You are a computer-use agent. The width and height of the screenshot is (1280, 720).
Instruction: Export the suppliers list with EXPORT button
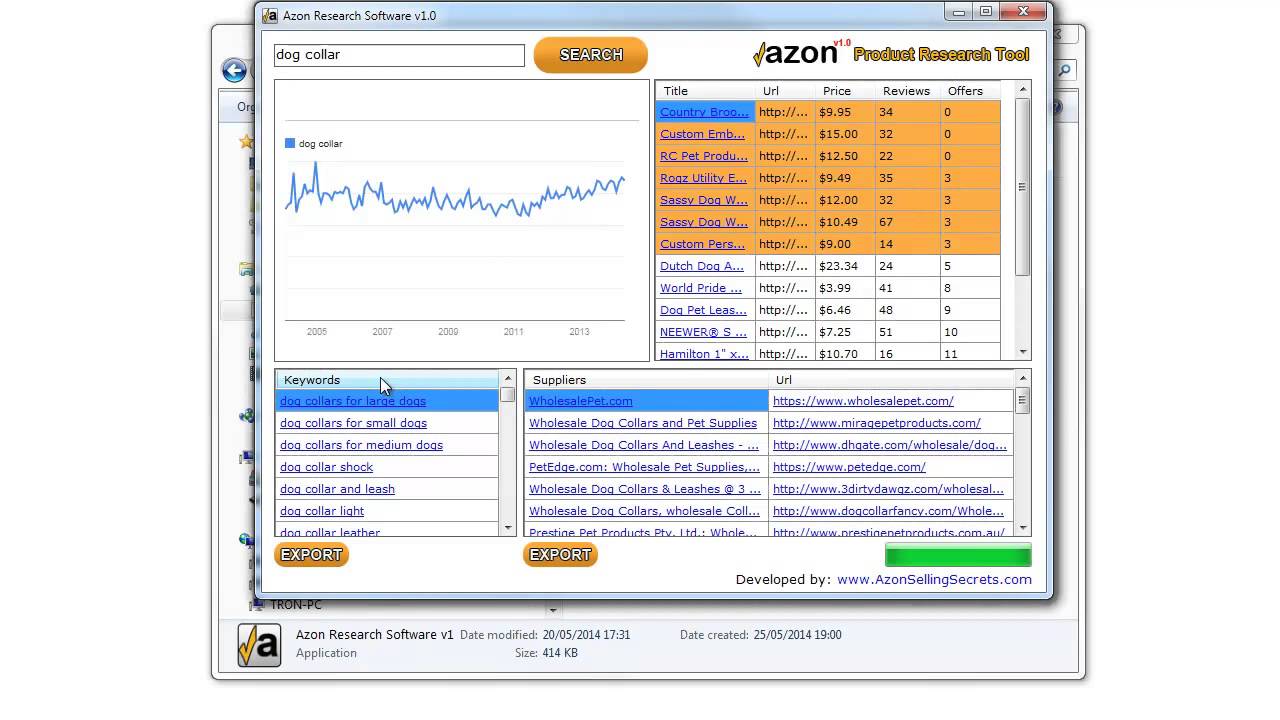pyautogui.click(x=560, y=555)
